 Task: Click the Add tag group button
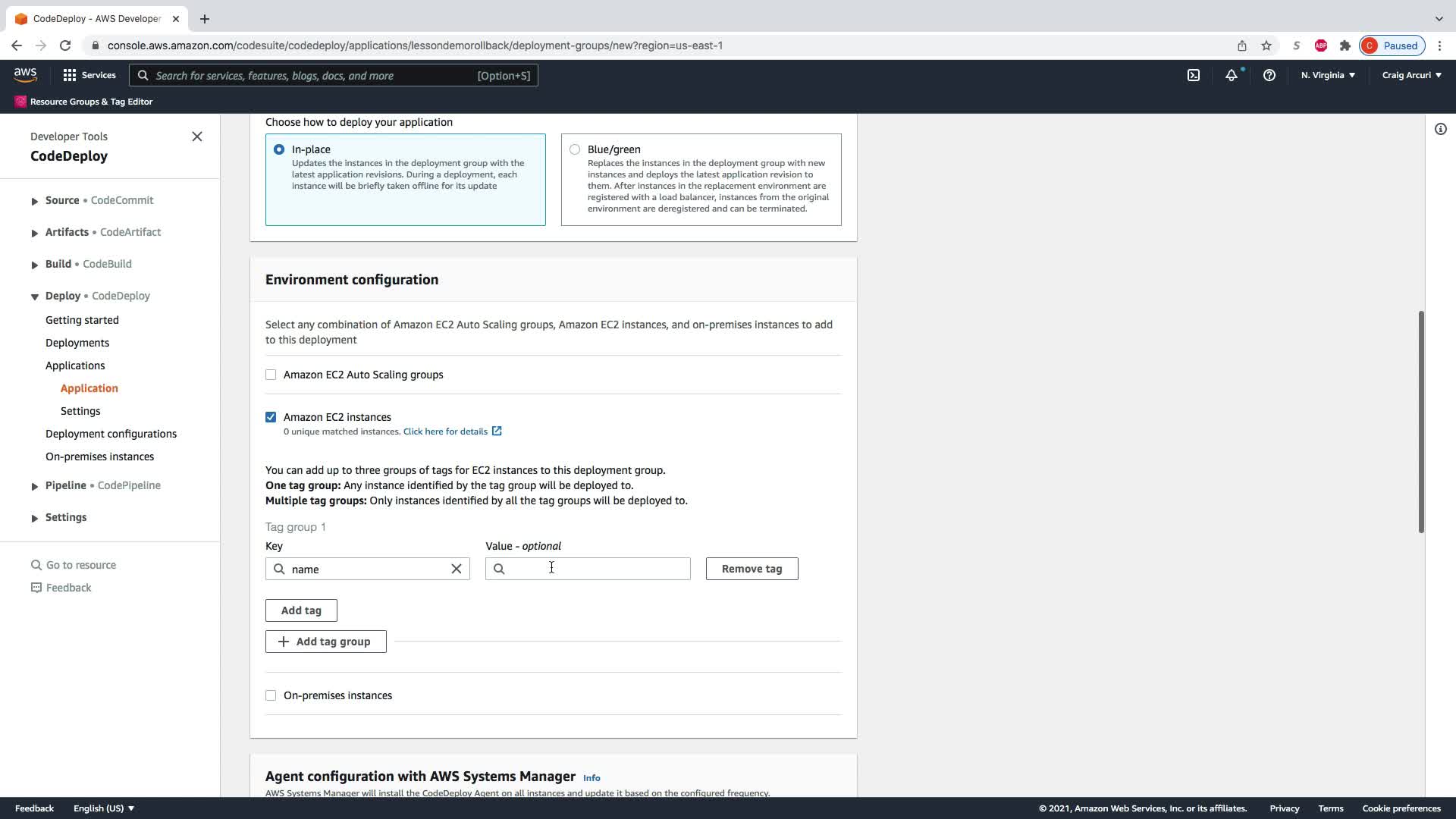point(325,642)
